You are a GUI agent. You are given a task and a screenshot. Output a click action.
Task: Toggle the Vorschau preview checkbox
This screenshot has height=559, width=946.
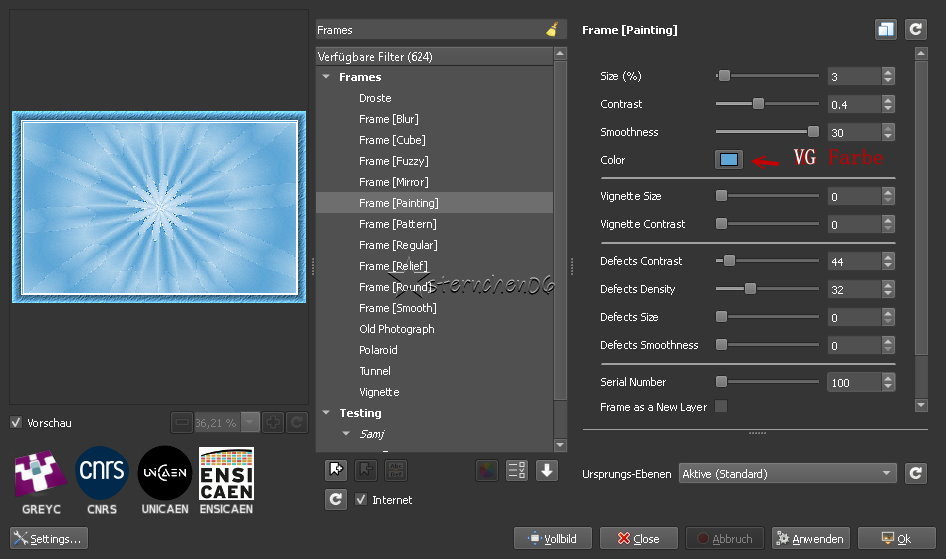click(16, 423)
